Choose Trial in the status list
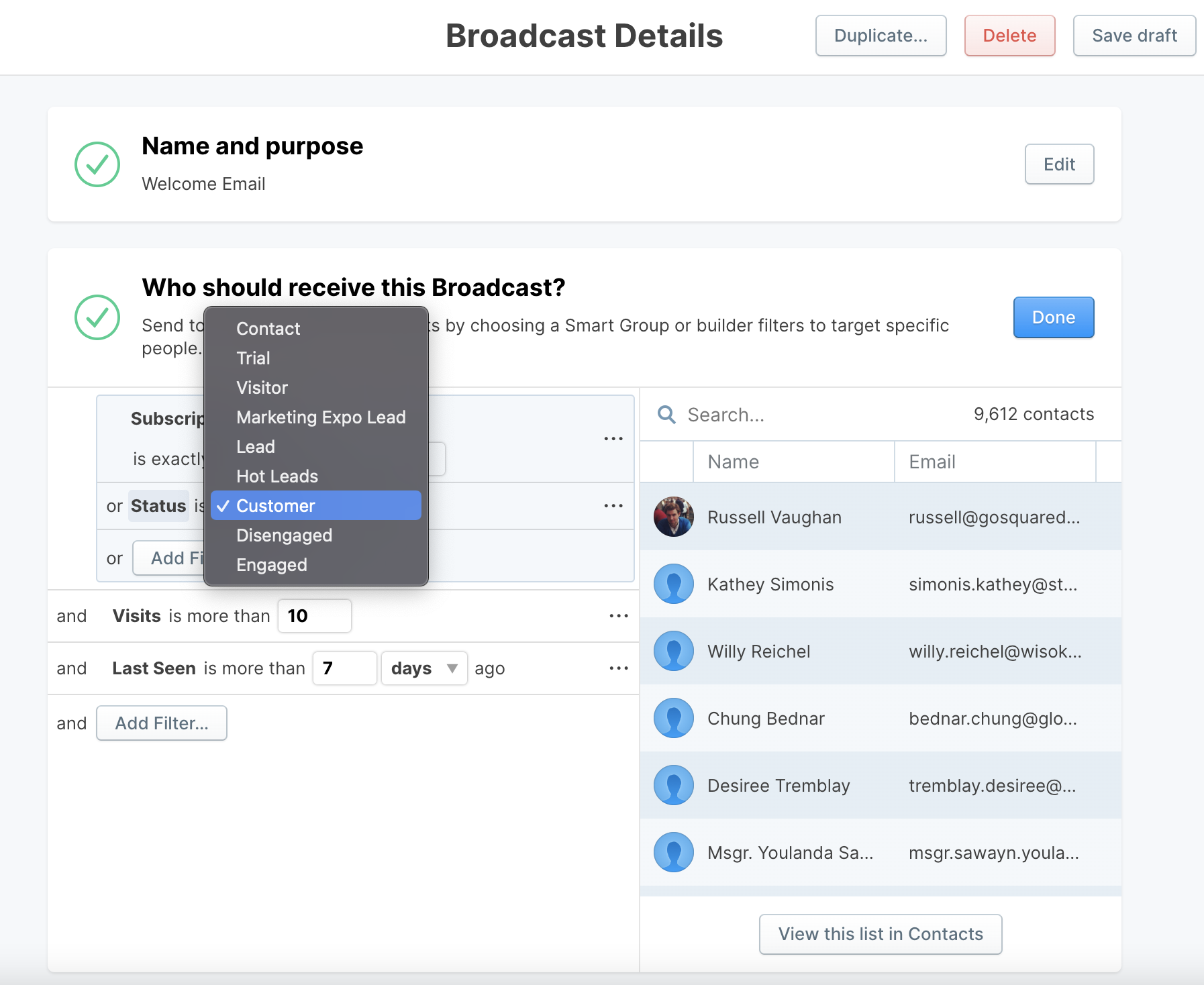The height and width of the screenshot is (985, 1204). [316, 358]
